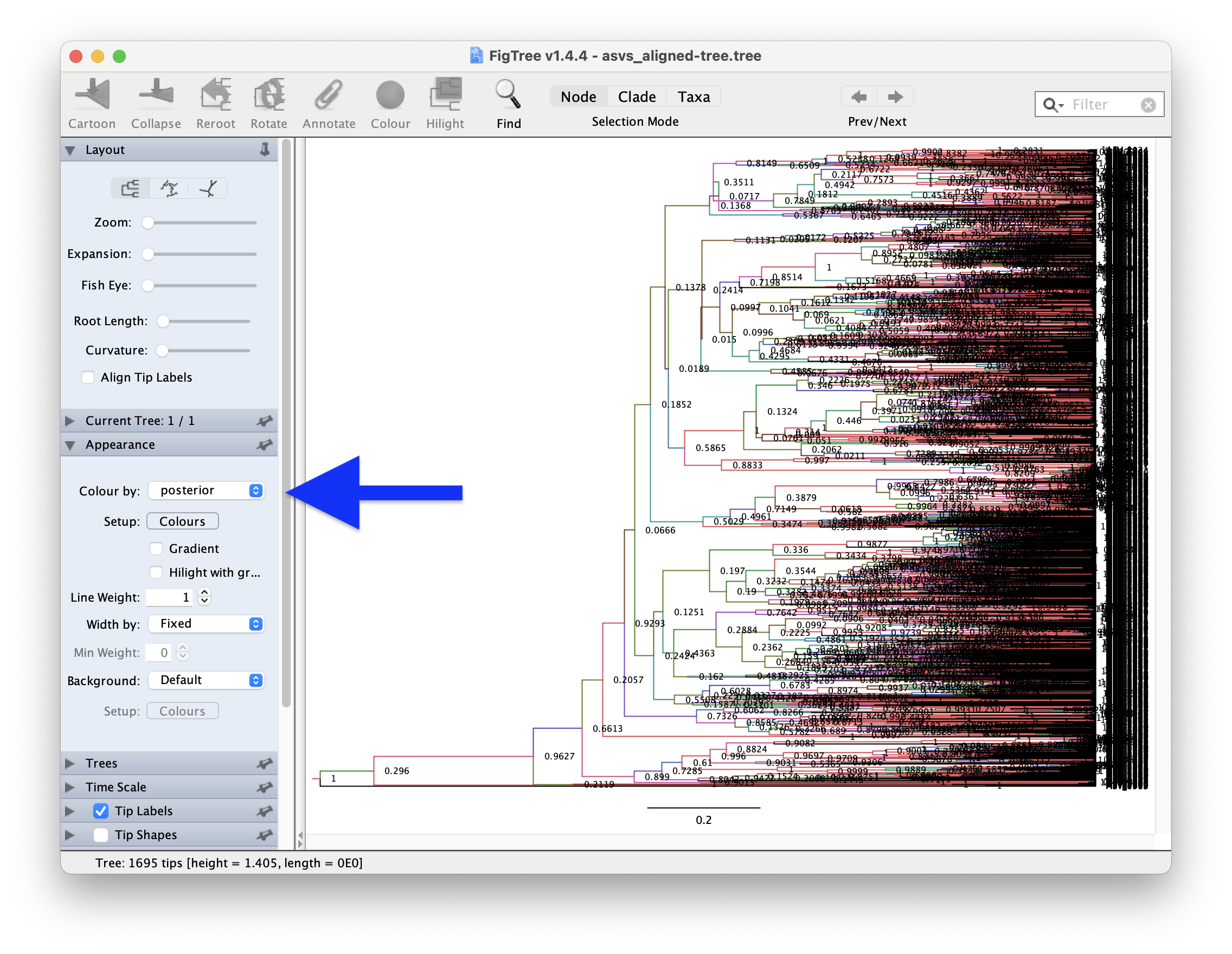Switch selection mode to Clade
The width and height of the screenshot is (1232, 954).
pyautogui.click(x=636, y=97)
